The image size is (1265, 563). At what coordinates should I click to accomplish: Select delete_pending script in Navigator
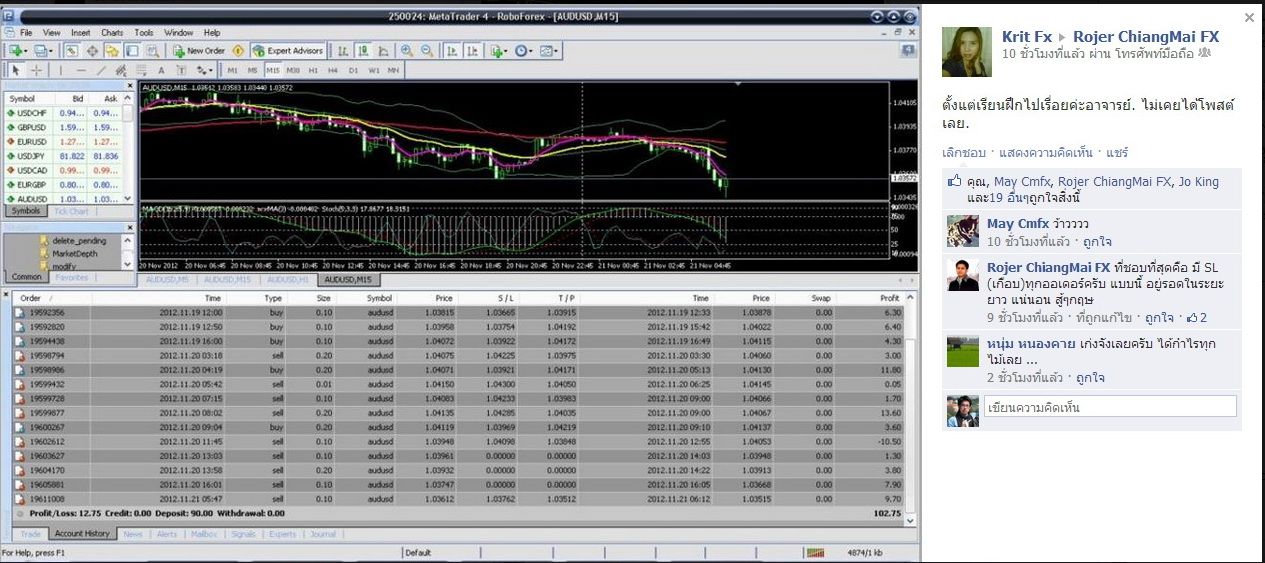click(77, 241)
